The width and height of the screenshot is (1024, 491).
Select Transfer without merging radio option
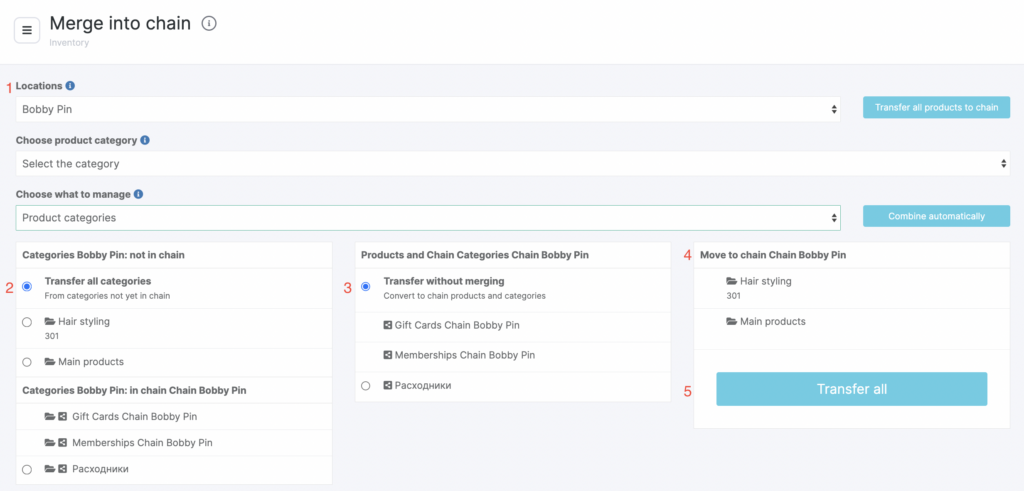pyautogui.click(x=366, y=287)
